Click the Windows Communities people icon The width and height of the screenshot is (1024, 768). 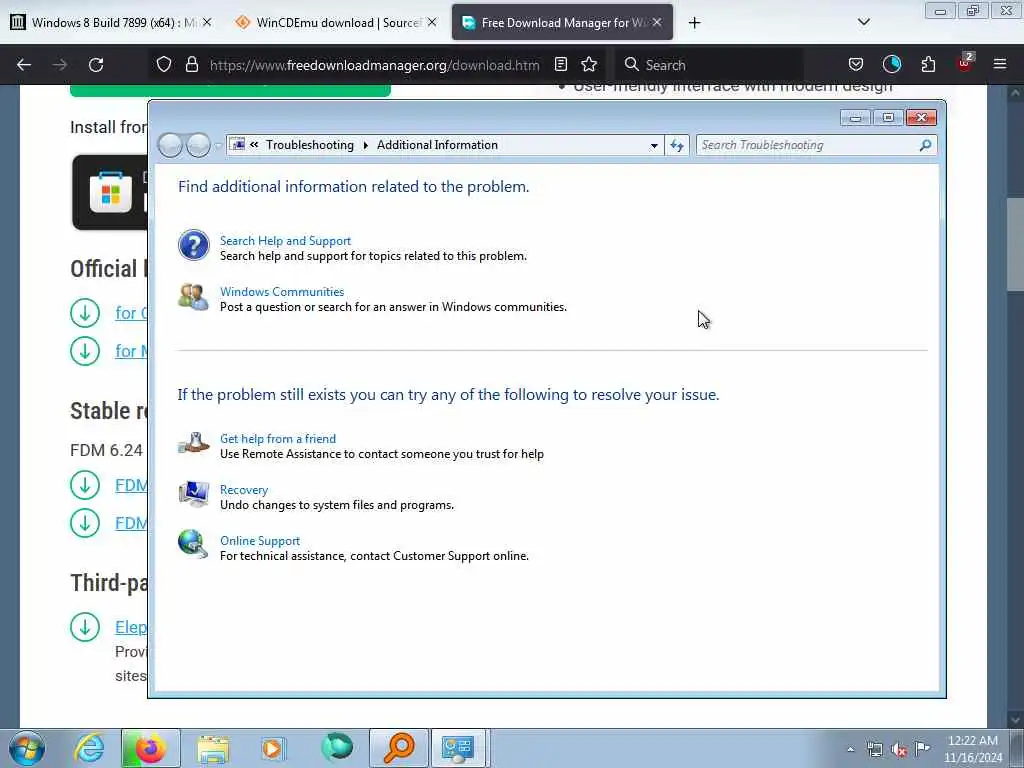tap(193, 296)
